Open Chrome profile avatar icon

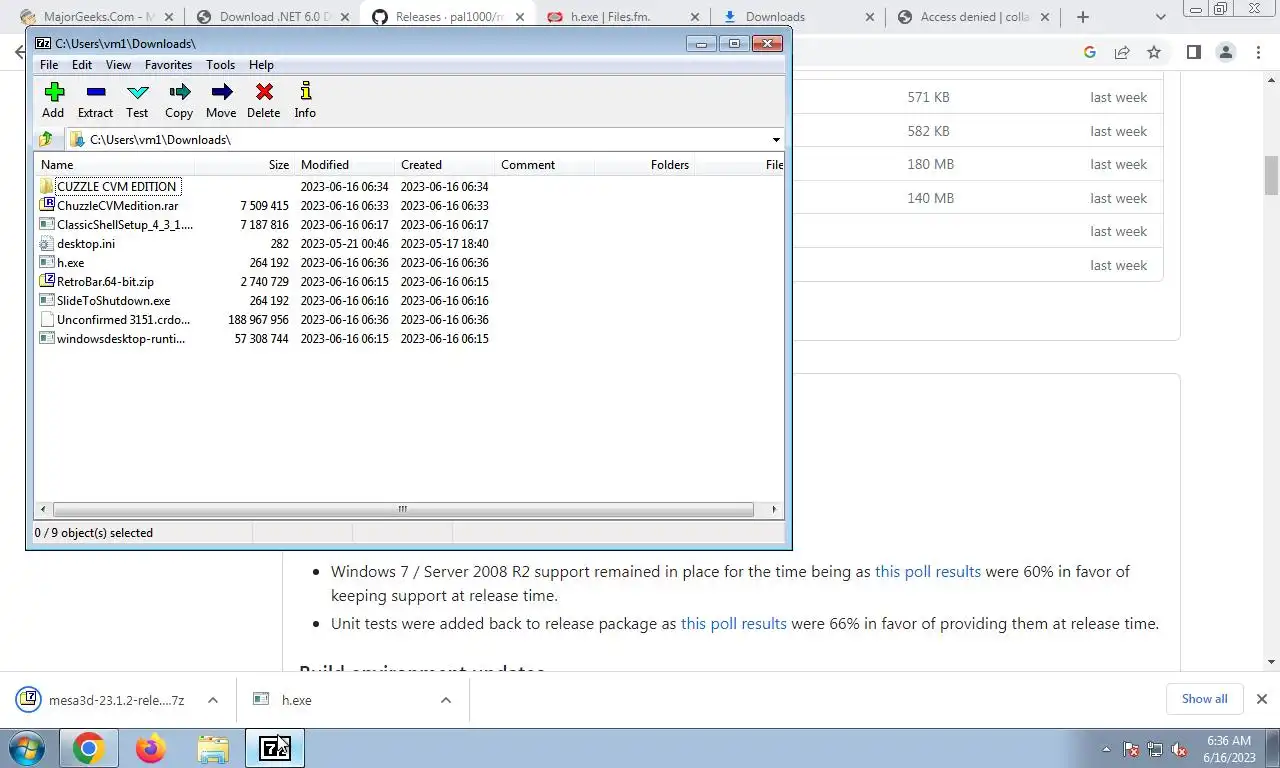[x=1225, y=52]
